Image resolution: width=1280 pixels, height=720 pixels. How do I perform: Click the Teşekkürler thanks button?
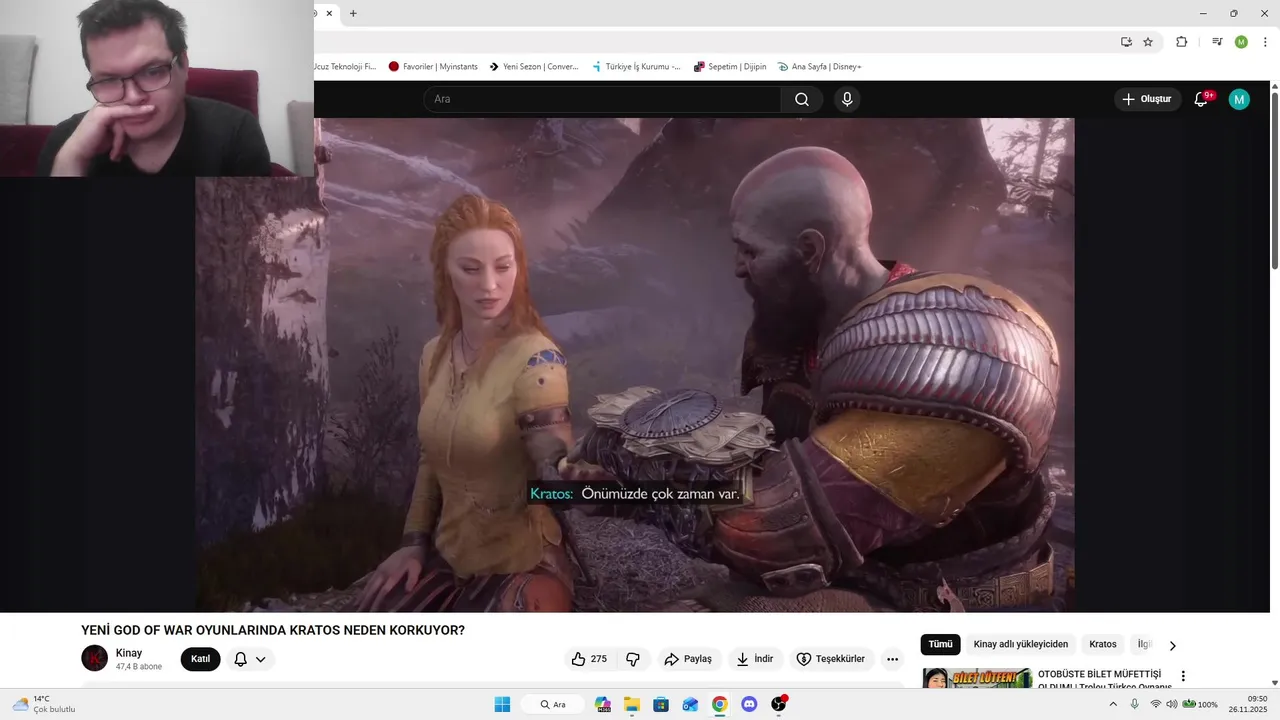coord(831,659)
